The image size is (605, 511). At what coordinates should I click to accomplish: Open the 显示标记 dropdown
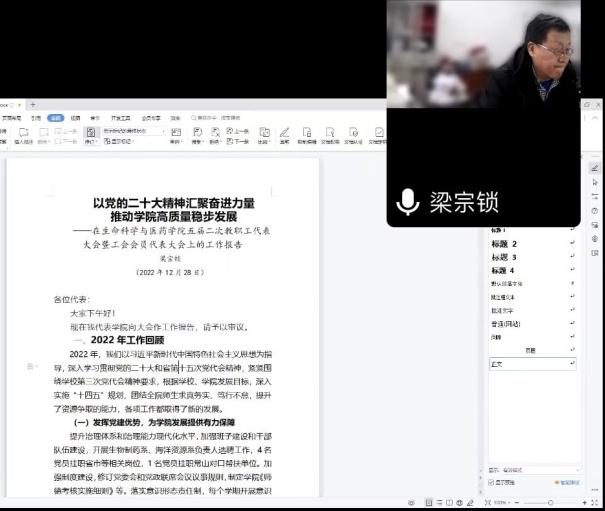tap(119, 141)
